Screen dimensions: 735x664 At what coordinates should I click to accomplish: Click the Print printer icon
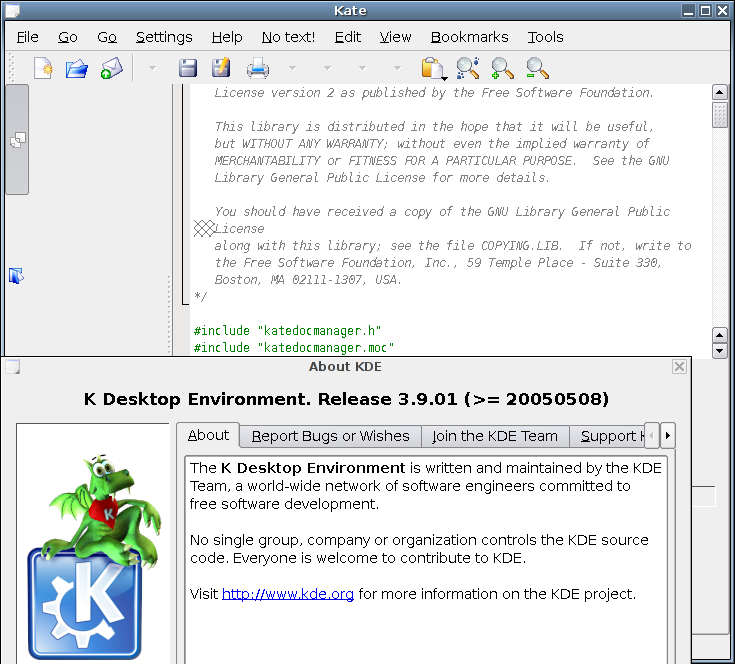coord(258,68)
